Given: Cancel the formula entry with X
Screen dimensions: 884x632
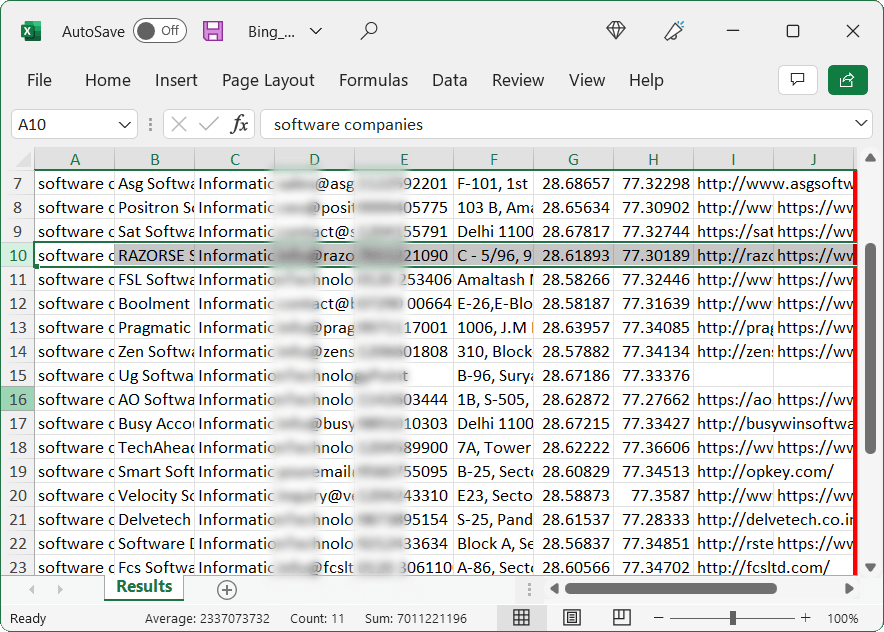Looking at the screenshot, I should [179, 124].
